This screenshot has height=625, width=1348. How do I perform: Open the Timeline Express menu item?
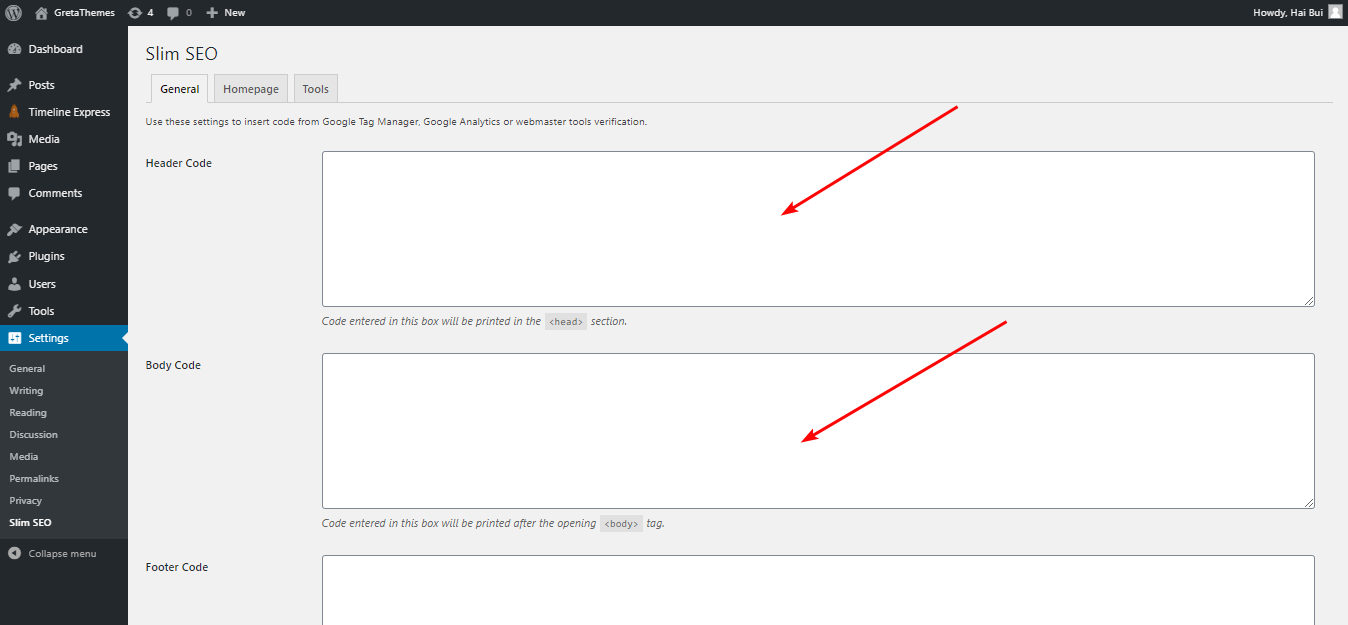click(x=64, y=112)
